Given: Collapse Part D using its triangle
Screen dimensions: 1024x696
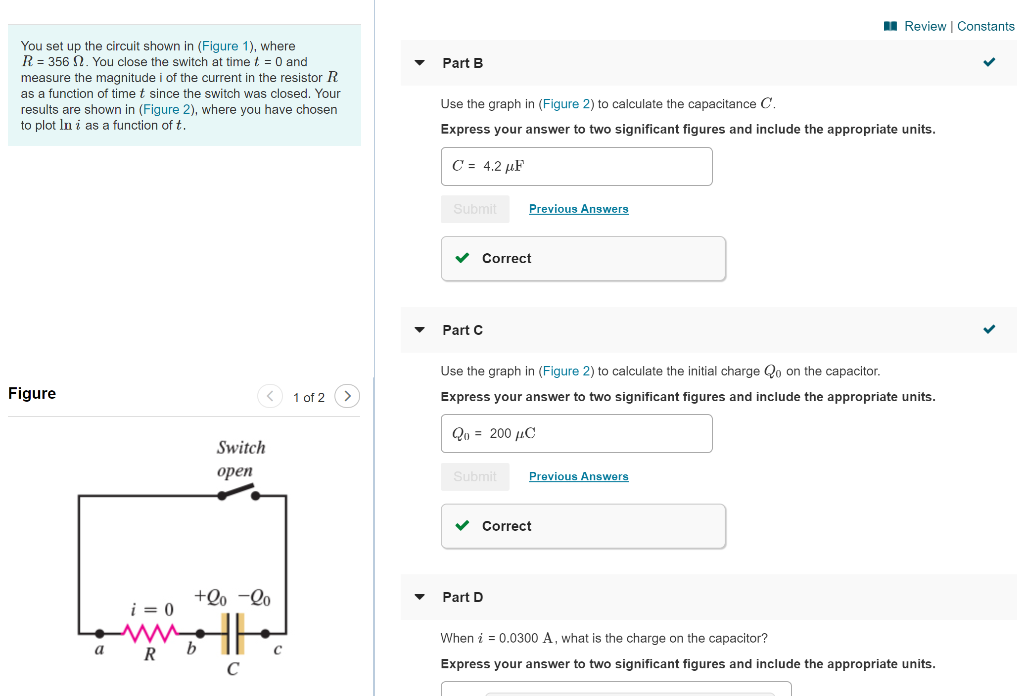Looking at the screenshot, I should pyautogui.click(x=419, y=597).
